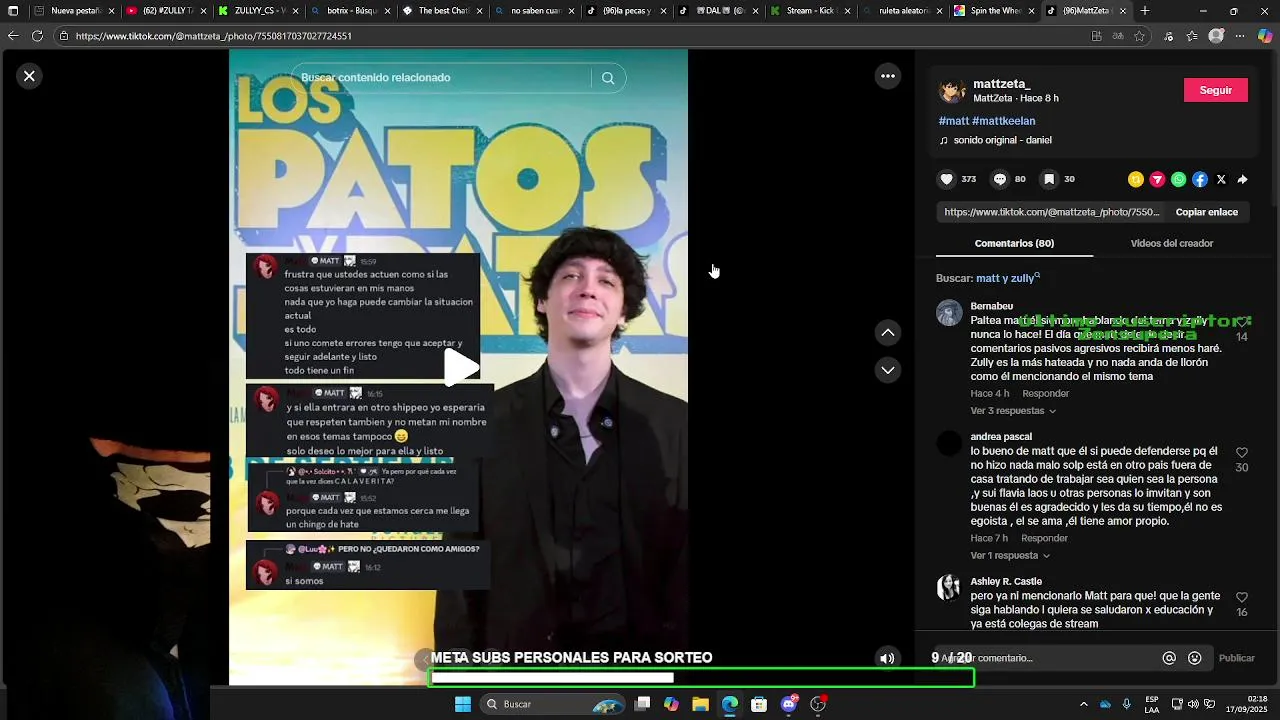Open File Explorer from the taskbar

point(700,704)
